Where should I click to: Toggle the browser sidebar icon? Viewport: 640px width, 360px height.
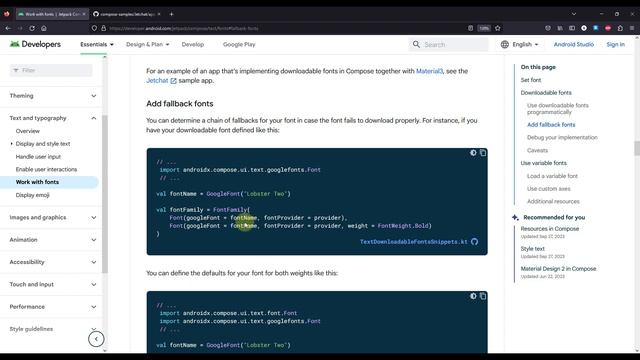(x=572, y=28)
